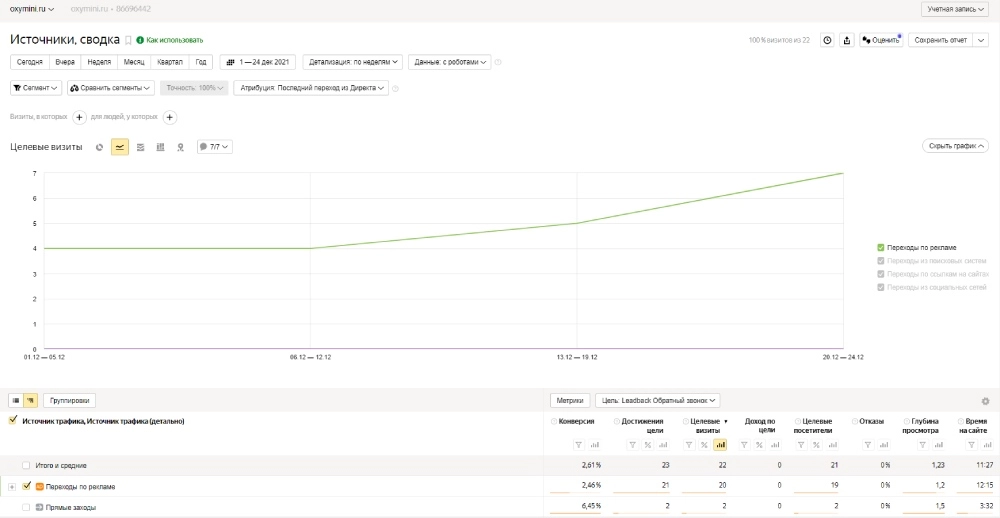Select the column chart view icon

(160, 147)
